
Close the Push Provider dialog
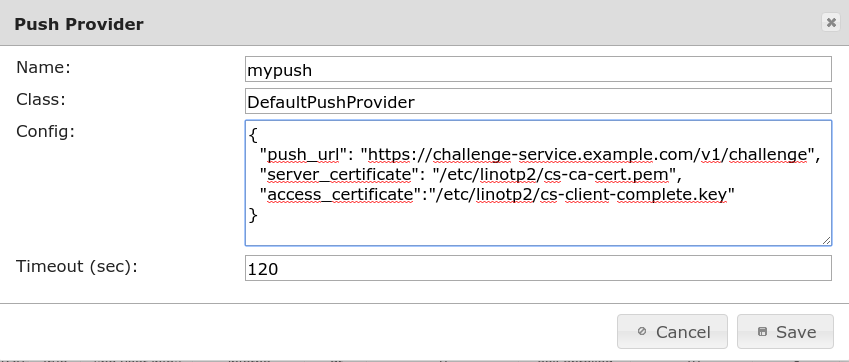point(831,22)
